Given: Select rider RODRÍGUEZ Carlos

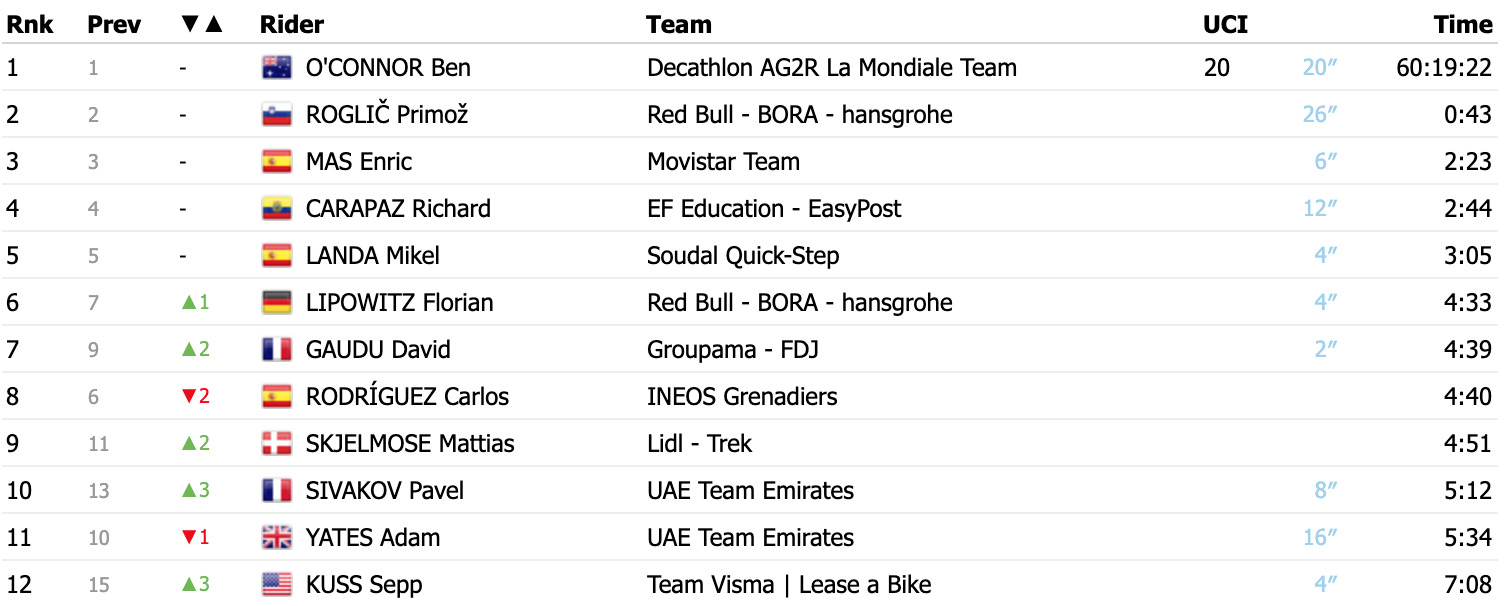Looking at the screenshot, I should [x=407, y=397].
